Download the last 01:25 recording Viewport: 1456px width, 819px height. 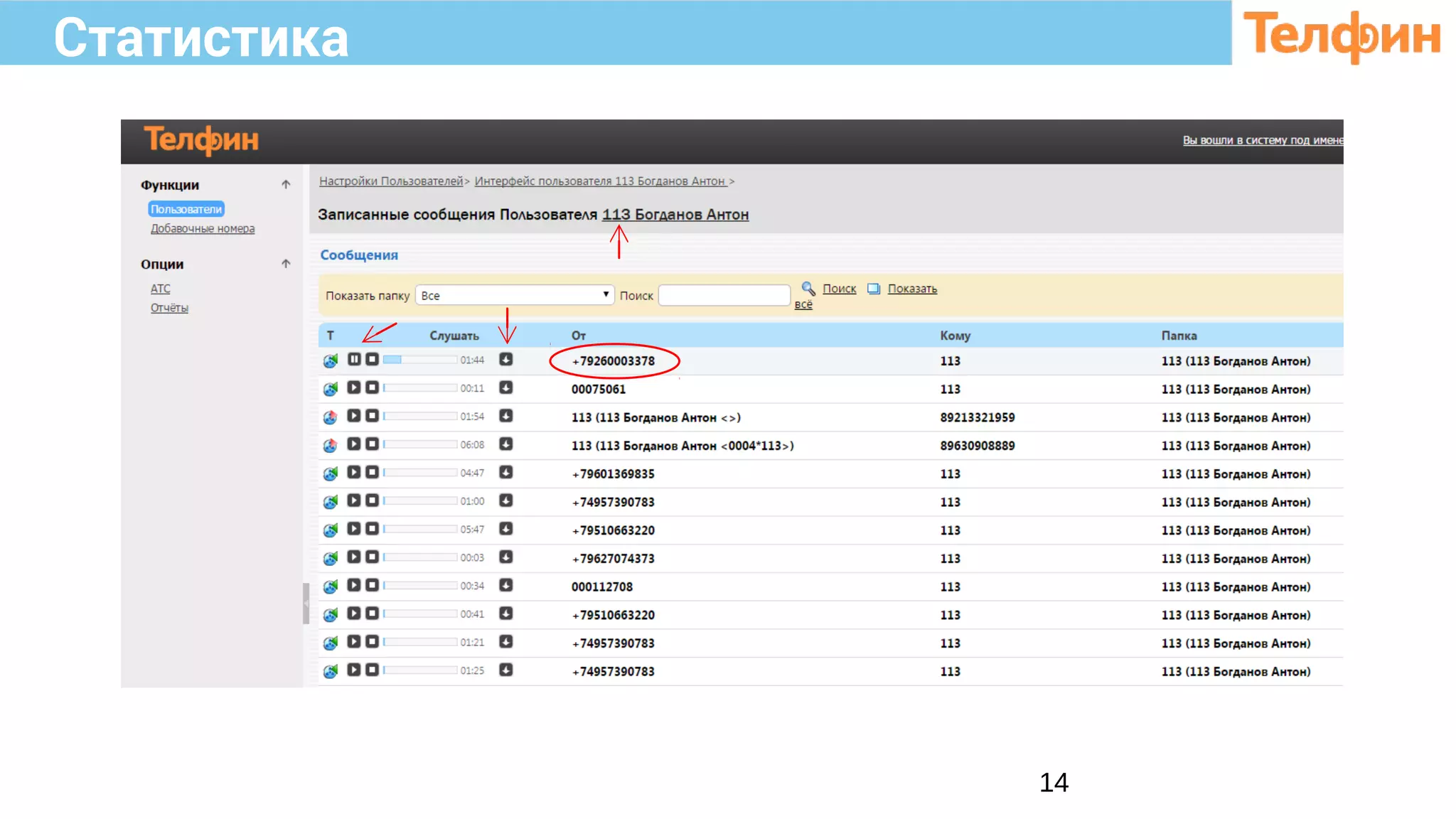505,670
